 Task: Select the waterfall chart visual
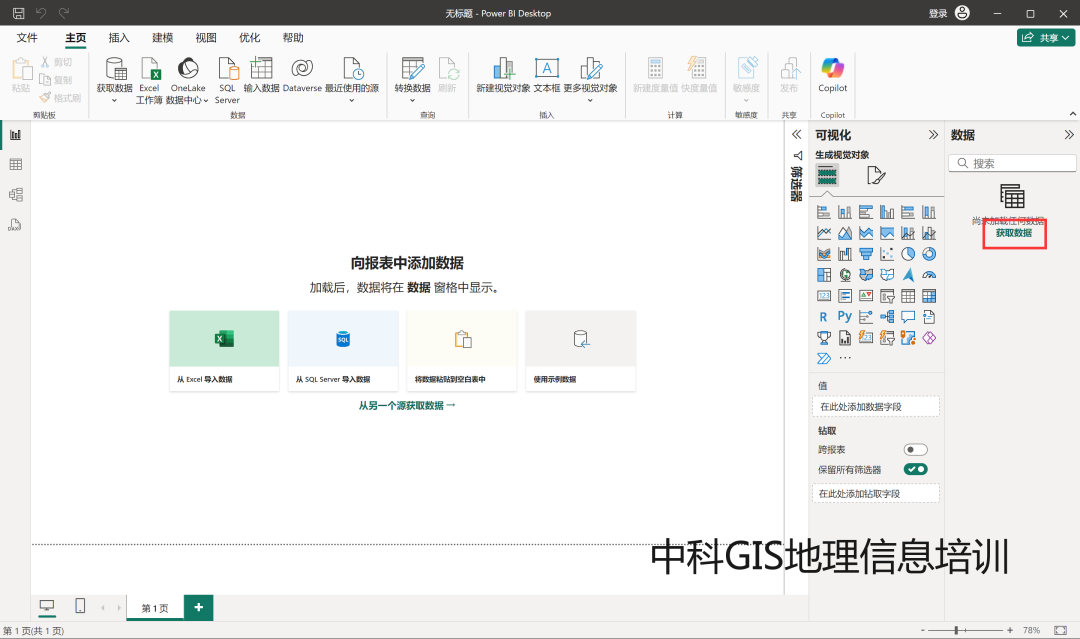tap(845, 254)
